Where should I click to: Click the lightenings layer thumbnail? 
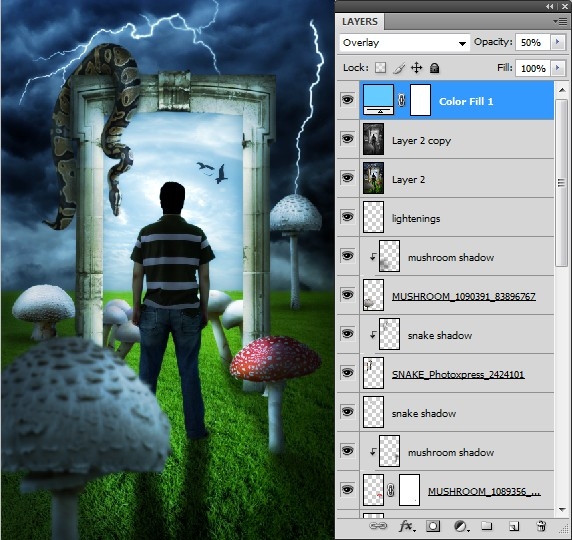pos(373,217)
